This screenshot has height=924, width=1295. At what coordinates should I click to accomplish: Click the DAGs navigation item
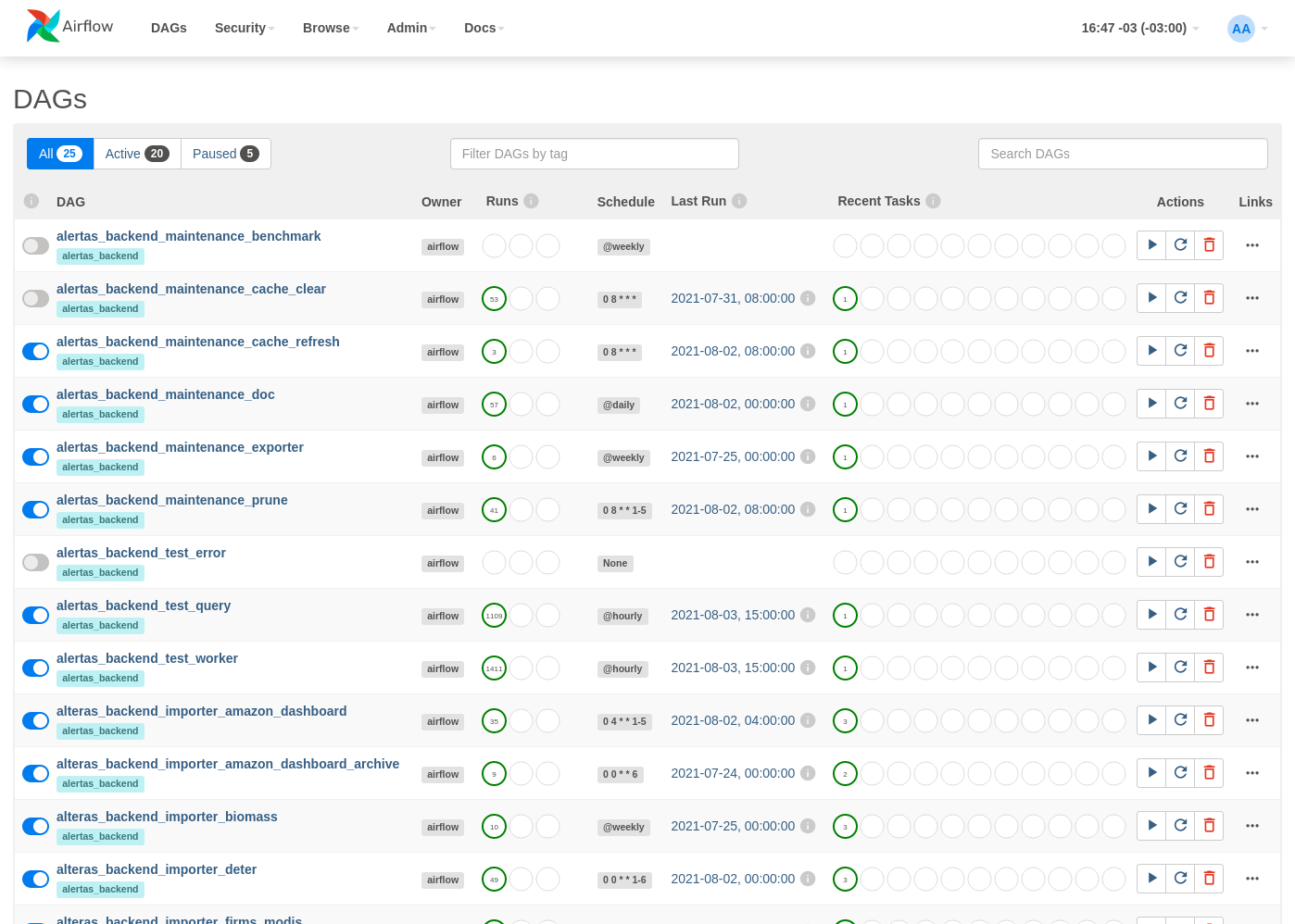[x=169, y=28]
